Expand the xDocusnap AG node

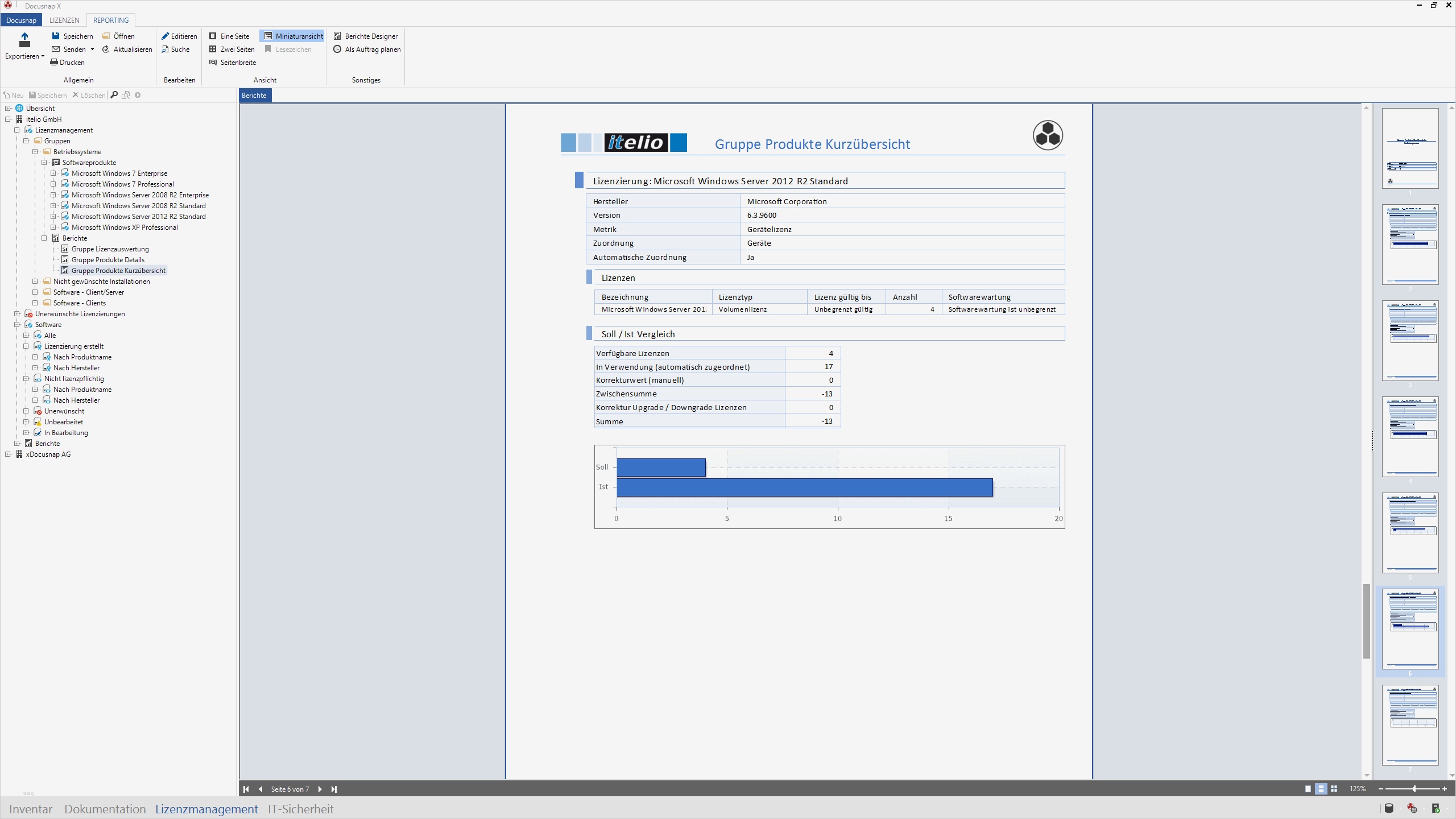click(8, 454)
